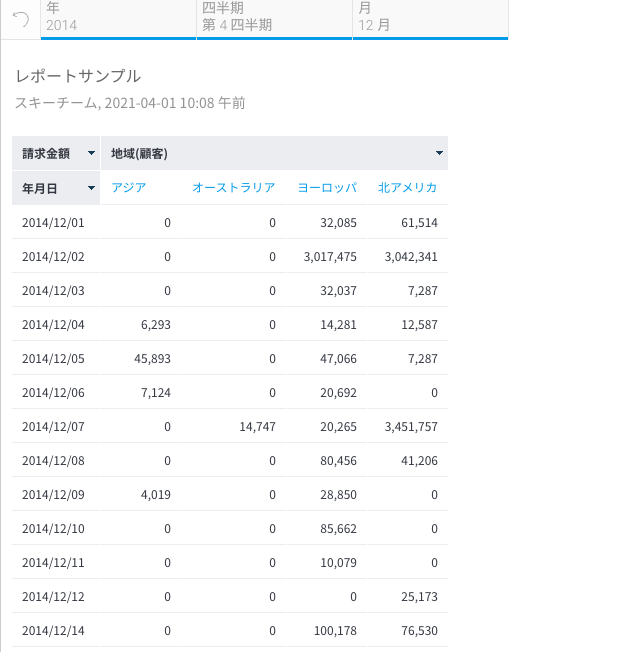Click the ヨーロッパ column header link

(x=327, y=188)
